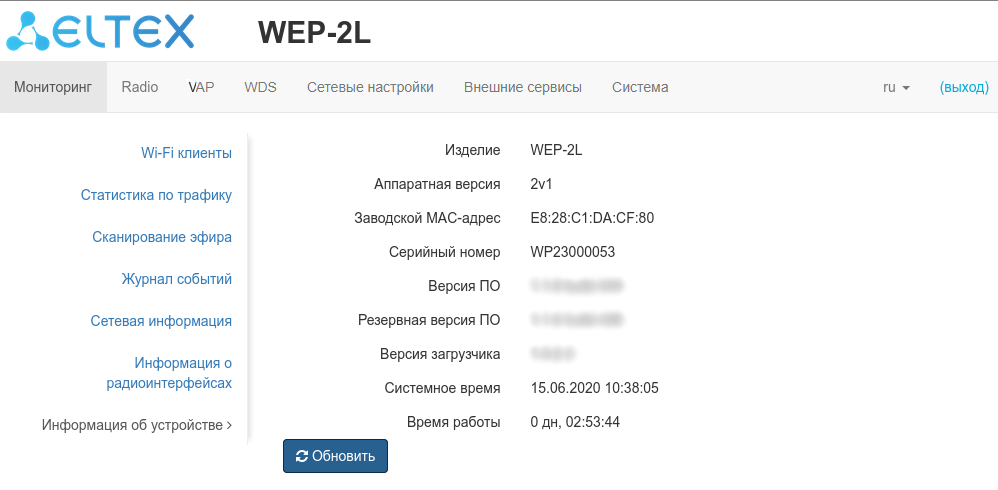The width and height of the screenshot is (998, 490).
Task: Click the MAC address value E8:28:C1:DA:CF:80
Action: click(592, 218)
